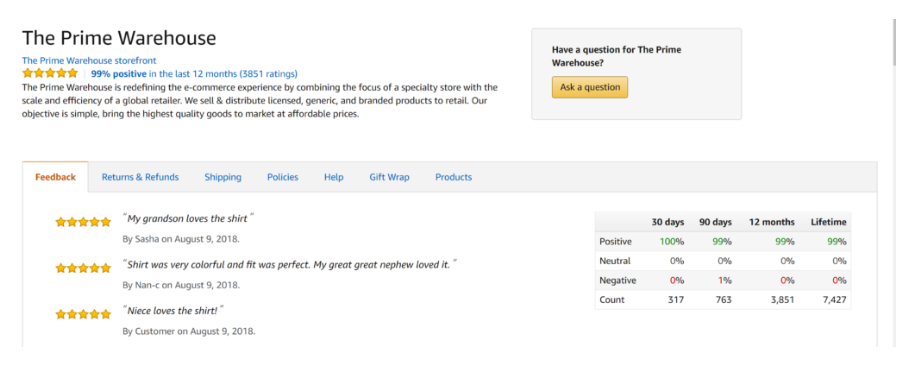The width and height of the screenshot is (905, 367).
Task: Click star rating beside Nan-c's review
Action: tap(83, 268)
